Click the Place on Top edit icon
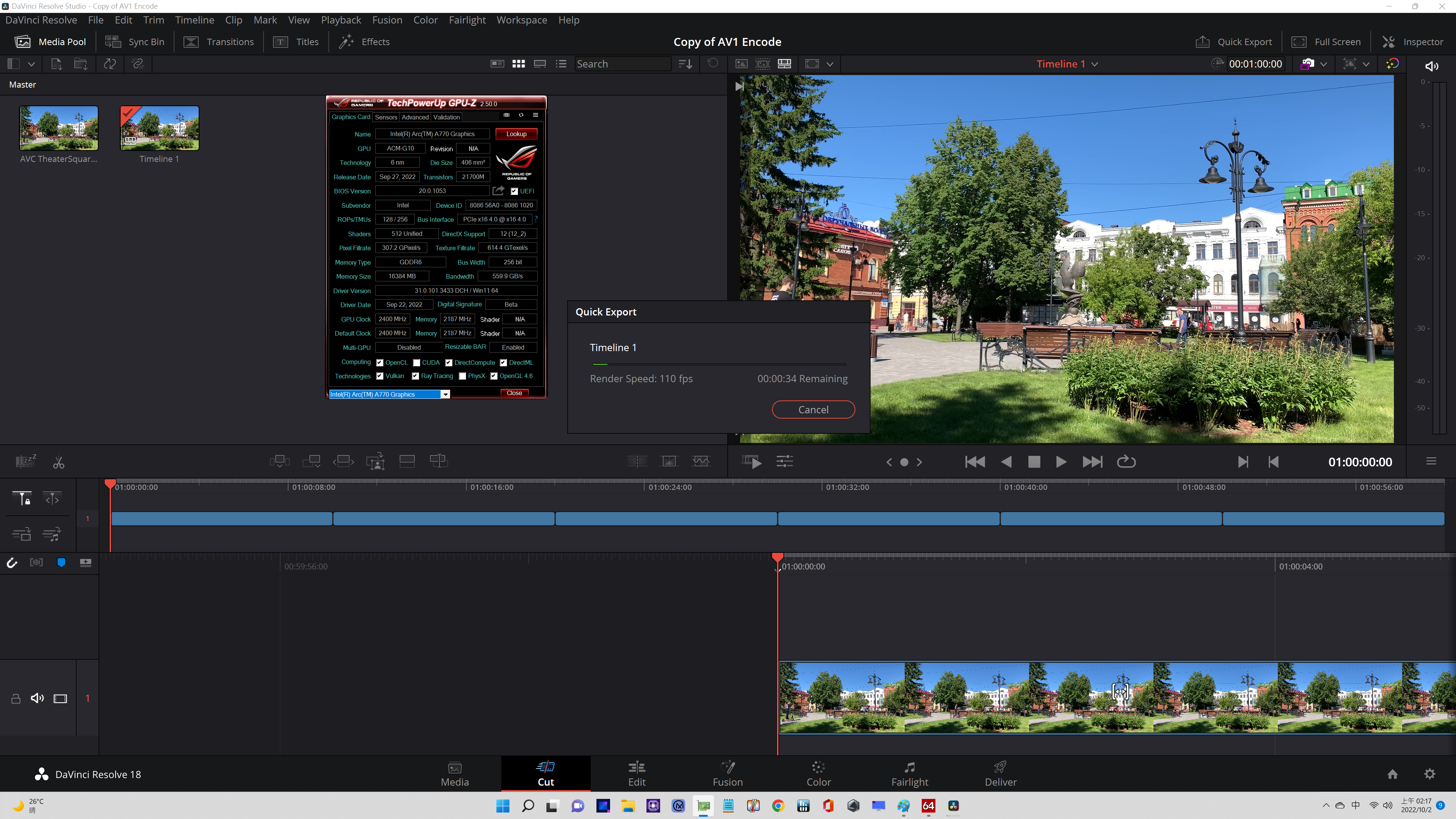 407,462
